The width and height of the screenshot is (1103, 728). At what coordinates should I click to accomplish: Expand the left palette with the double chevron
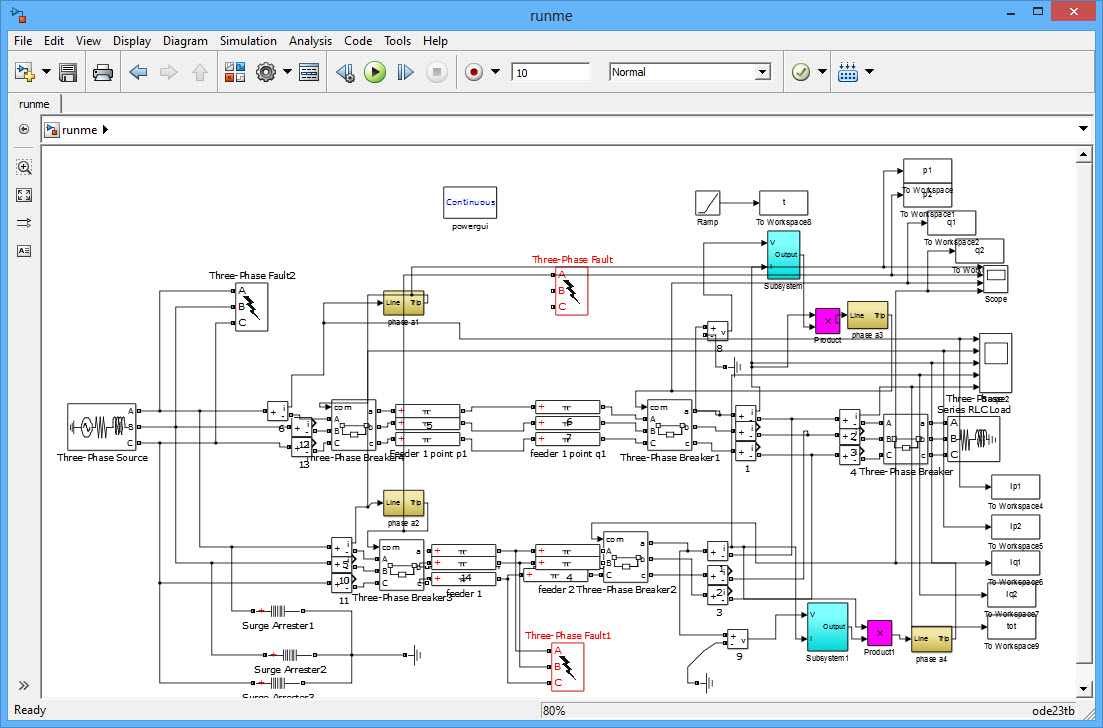coord(24,686)
